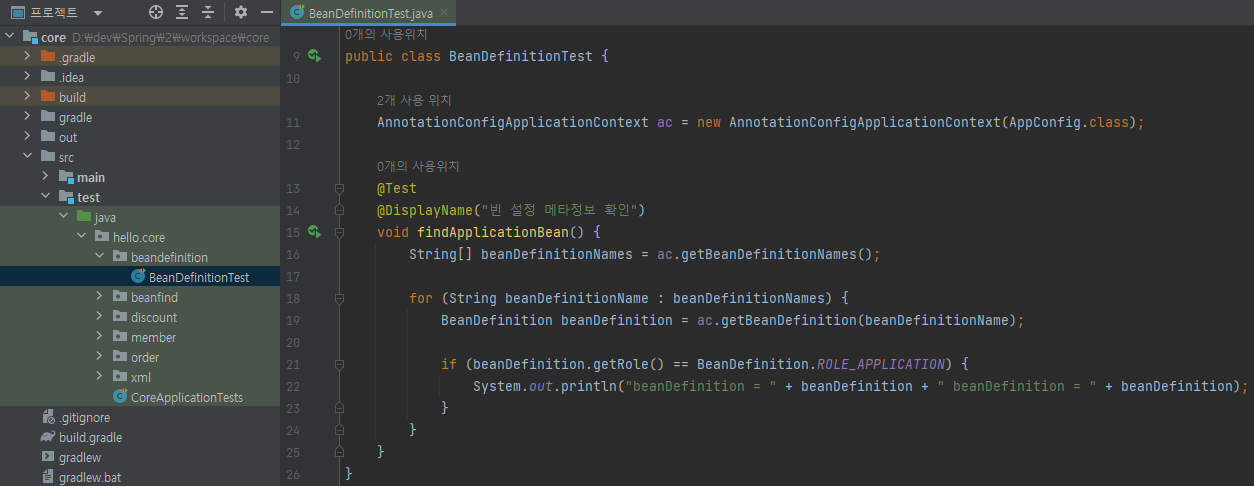The image size is (1254, 486).
Task: Expand the build folder
Action: pos(27,97)
